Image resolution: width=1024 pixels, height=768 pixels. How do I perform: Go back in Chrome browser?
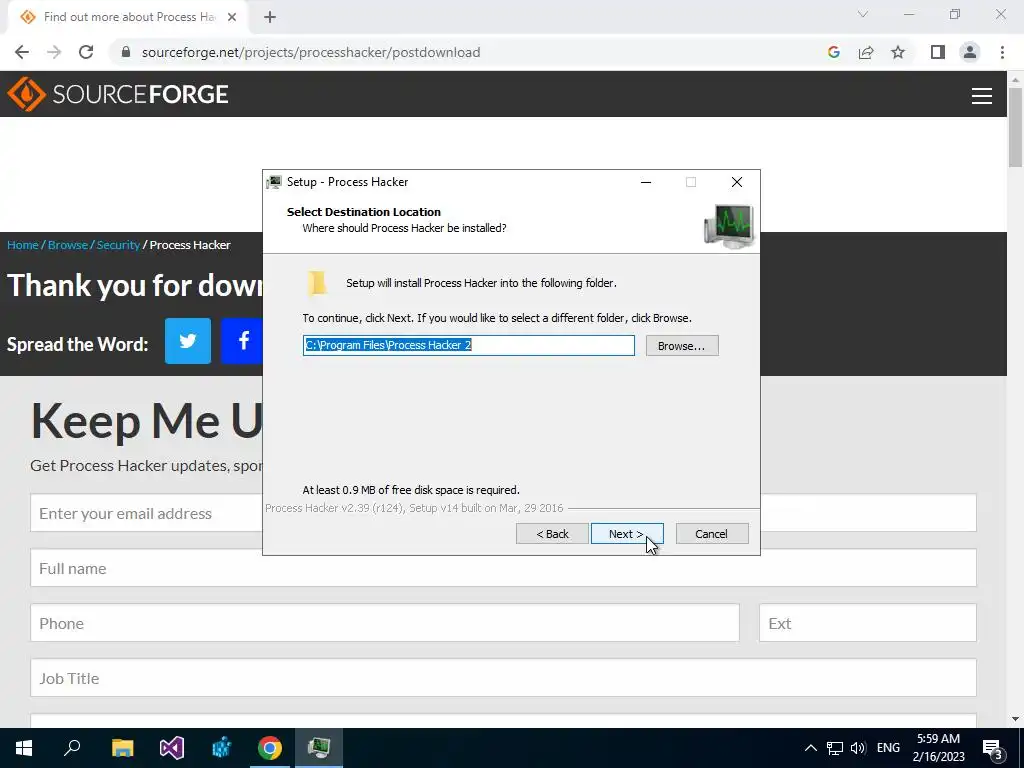(x=22, y=52)
